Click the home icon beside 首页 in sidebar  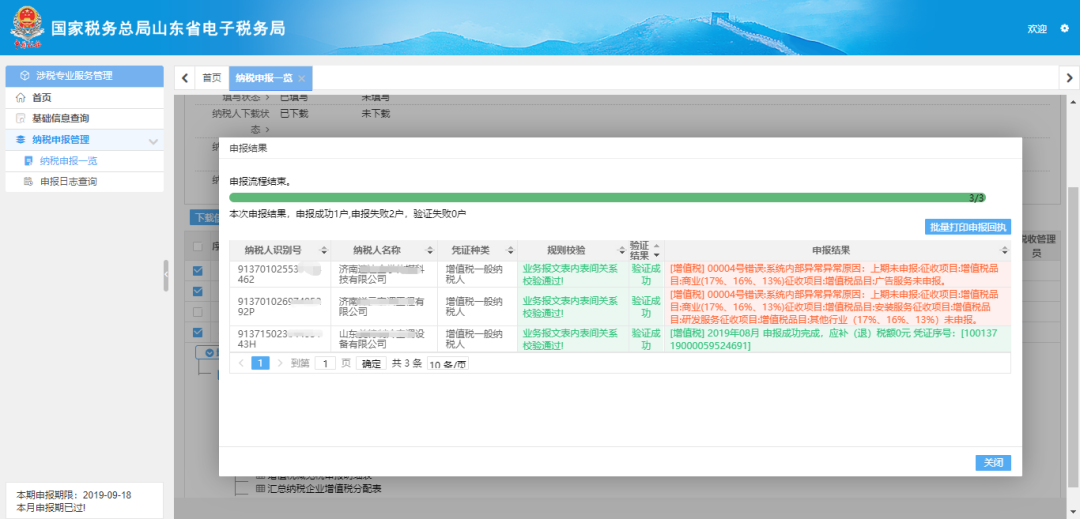click(x=20, y=98)
